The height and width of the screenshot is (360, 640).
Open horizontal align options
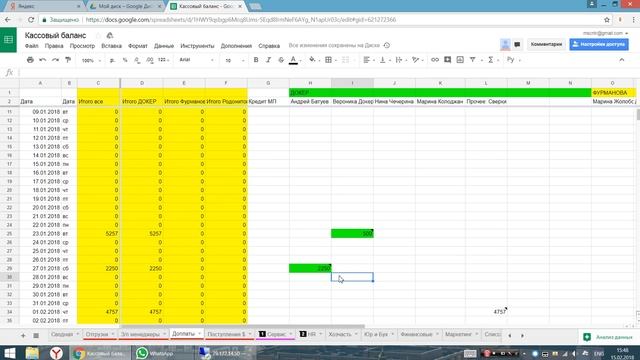pos(367,60)
